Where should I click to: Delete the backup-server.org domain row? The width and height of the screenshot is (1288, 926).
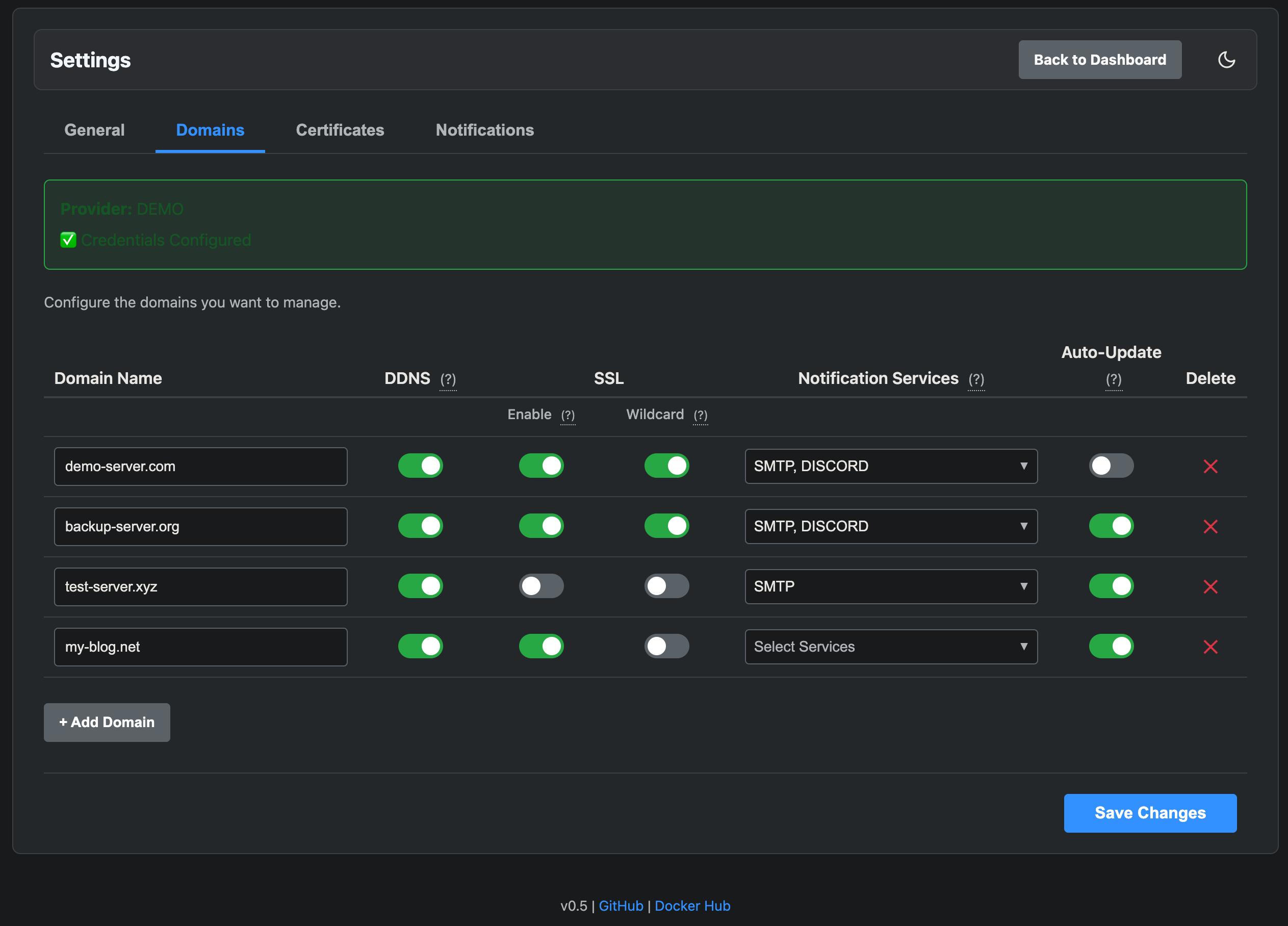(1210, 526)
